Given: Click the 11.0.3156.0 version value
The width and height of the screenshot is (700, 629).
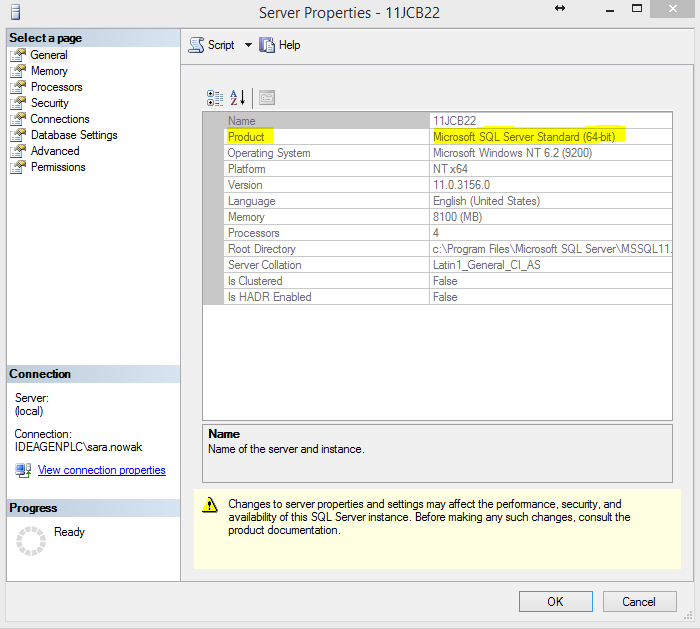Looking at the screenshot, I should coord(461,185).
